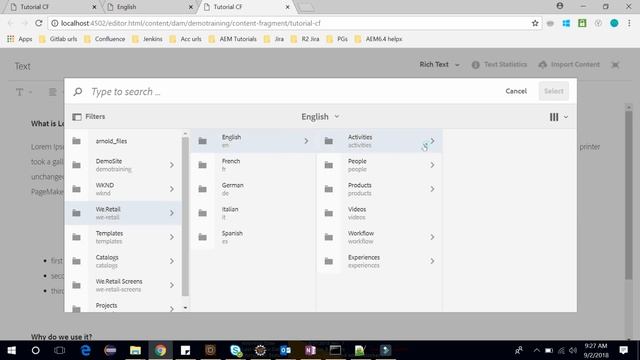The image size is (640, 360).
Task: Select the WKND folder icon
Action: click(76, 189)
